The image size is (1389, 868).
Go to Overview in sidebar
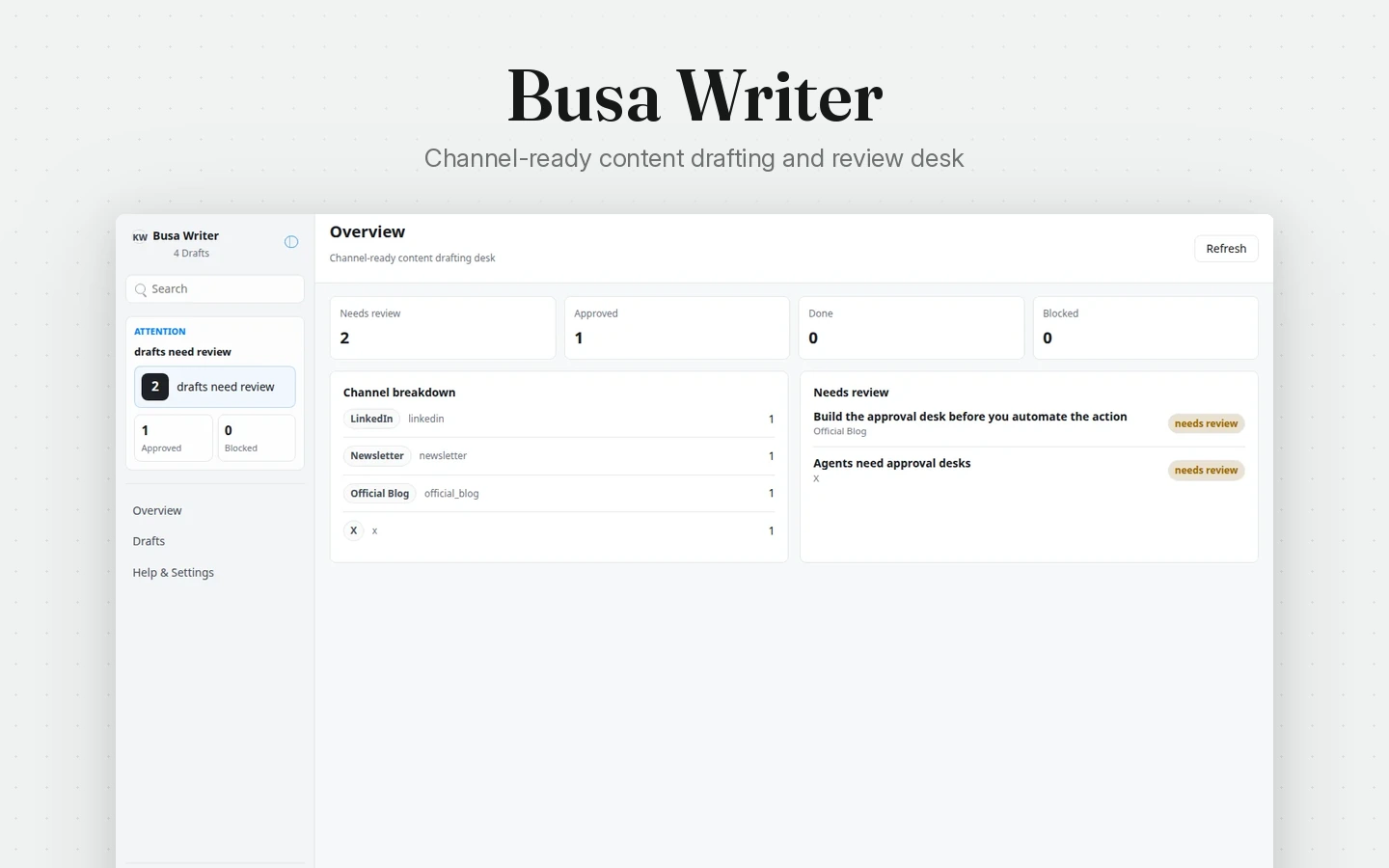(157, 511)
